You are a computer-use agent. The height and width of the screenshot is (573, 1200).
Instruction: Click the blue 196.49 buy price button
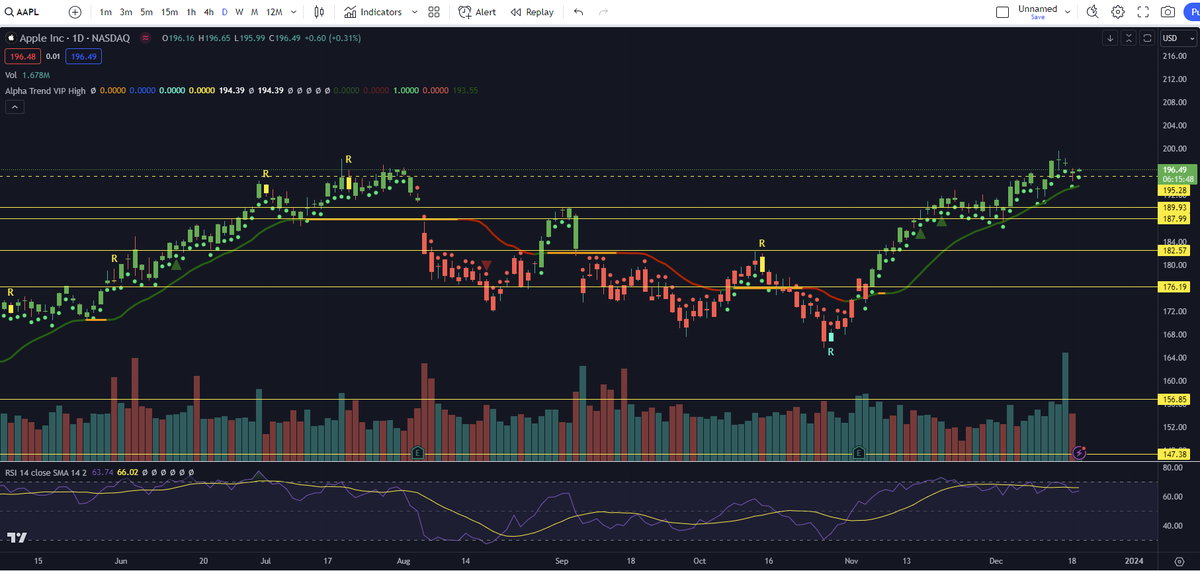click(83, 56)
